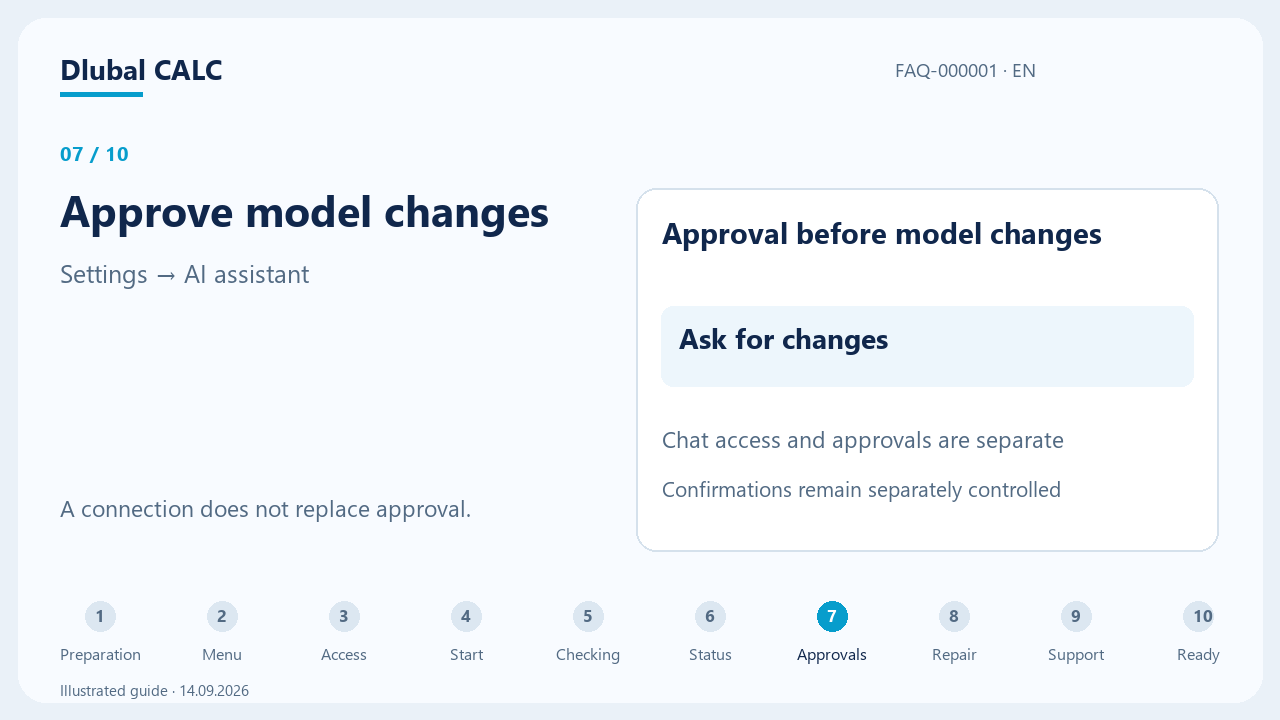Screen dimensions: 1280x720
Task: Click the FAQ-000001 · EN identifier
Action: click(965, 71)
